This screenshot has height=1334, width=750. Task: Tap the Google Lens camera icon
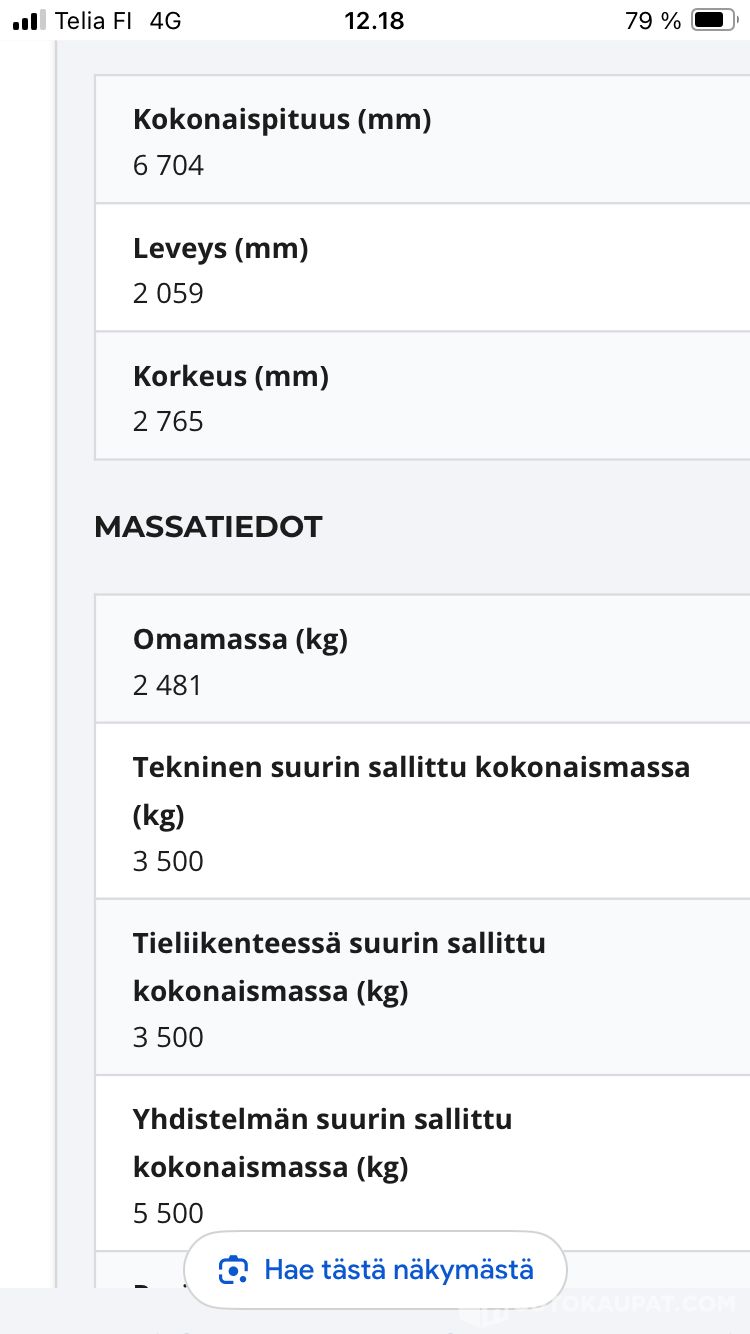(233, 1270)
